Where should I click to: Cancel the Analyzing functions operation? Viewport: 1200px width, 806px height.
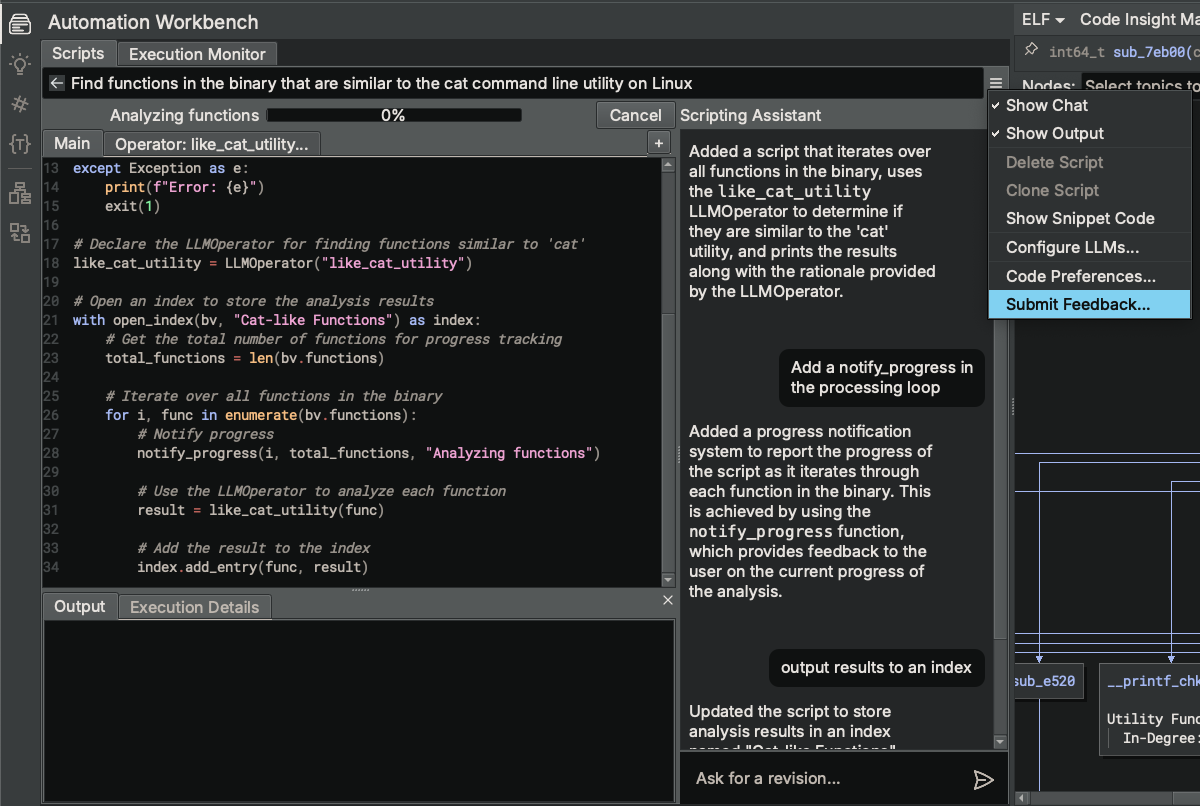pyautogui.click(x=635, y=115)
